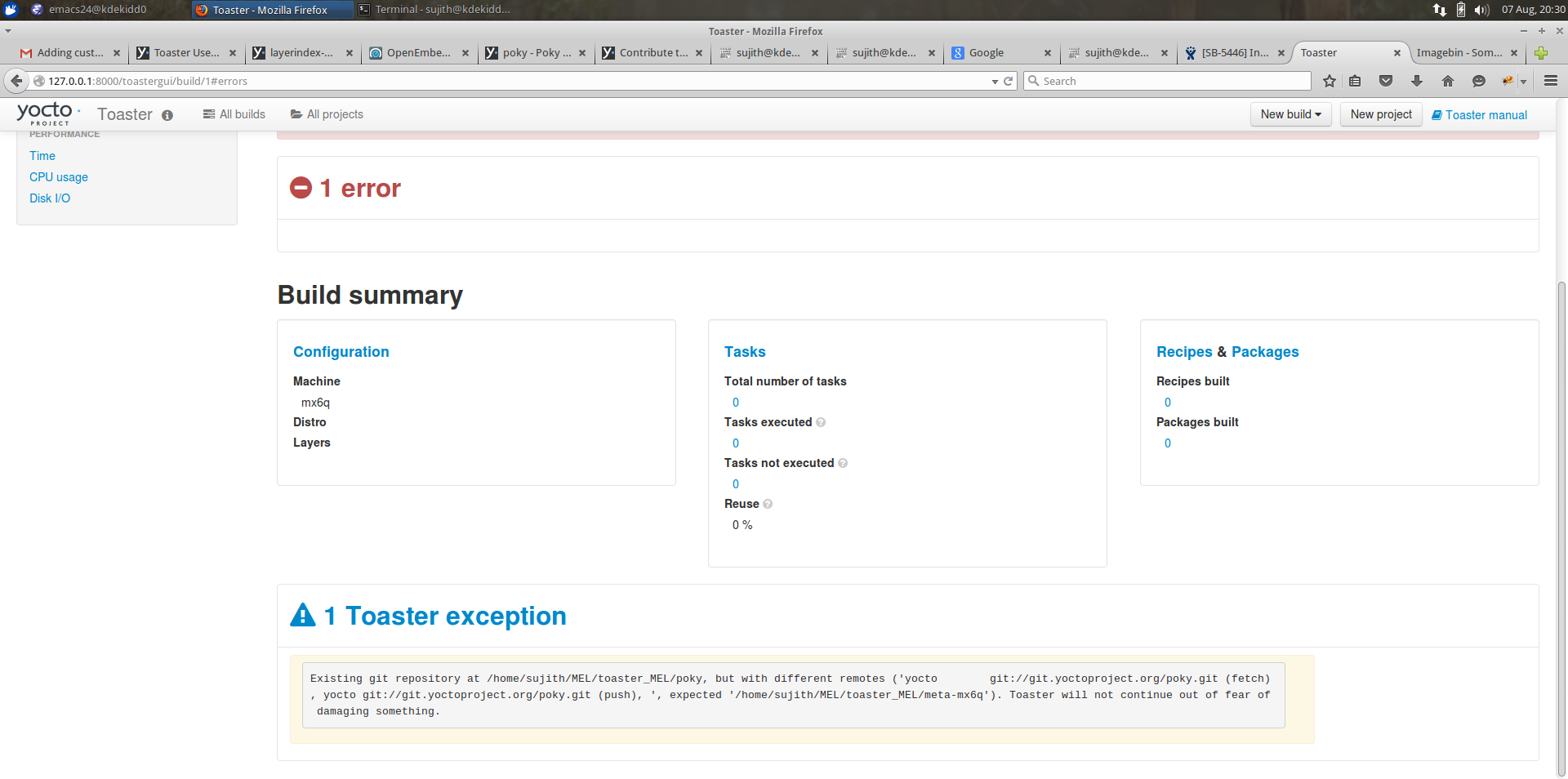Click the Firebug bug icon

(x=1508, y=80)
